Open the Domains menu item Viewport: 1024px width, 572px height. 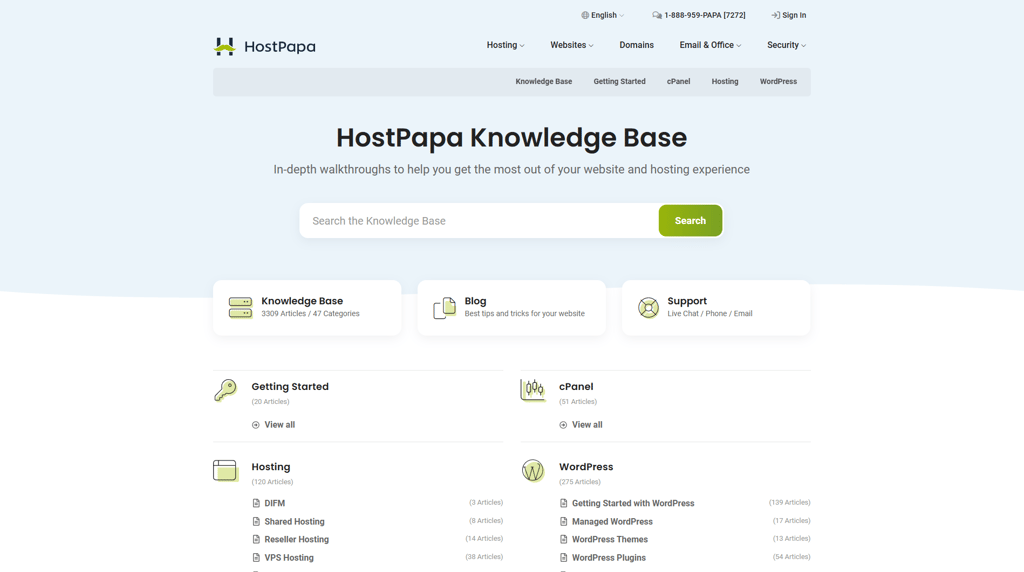pos(637,45)
